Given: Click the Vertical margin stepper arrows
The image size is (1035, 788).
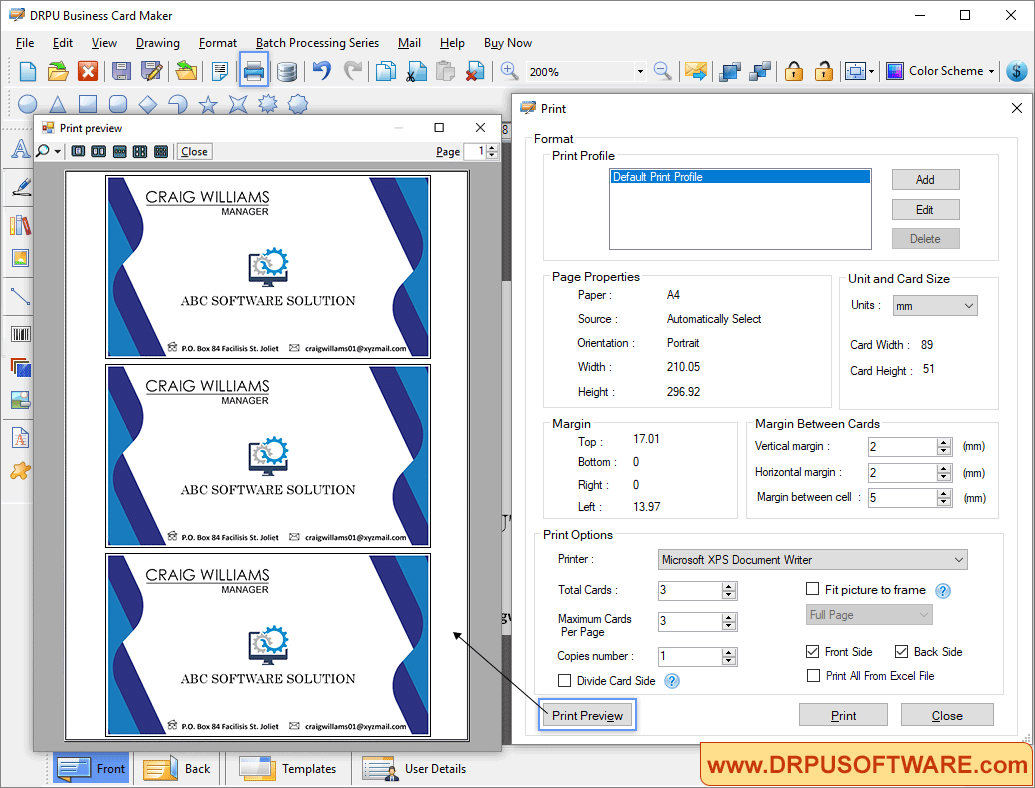Looking at the screenshot, I should 944,447.
